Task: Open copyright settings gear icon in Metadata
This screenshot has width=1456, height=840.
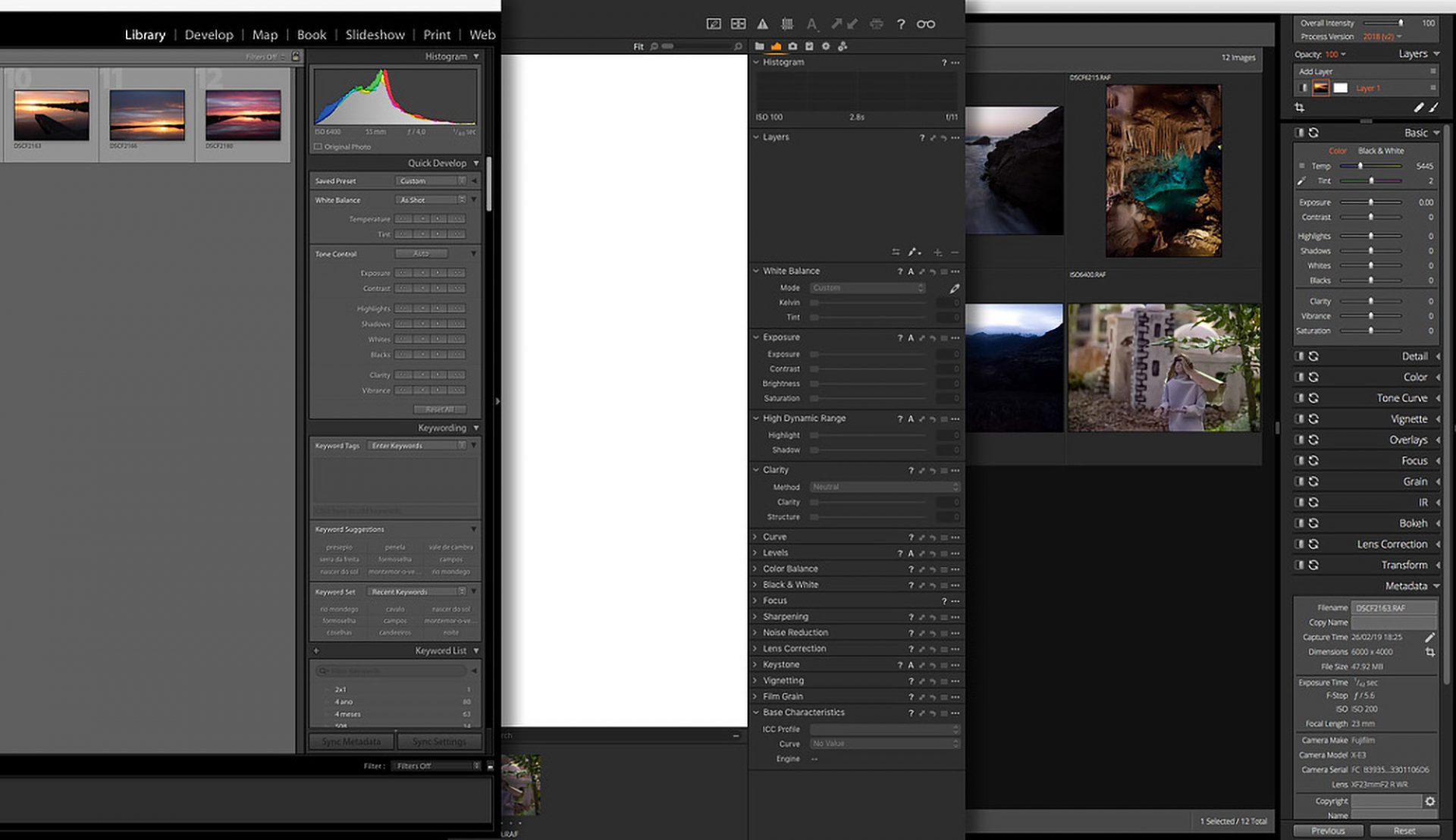Action: 1429,801
